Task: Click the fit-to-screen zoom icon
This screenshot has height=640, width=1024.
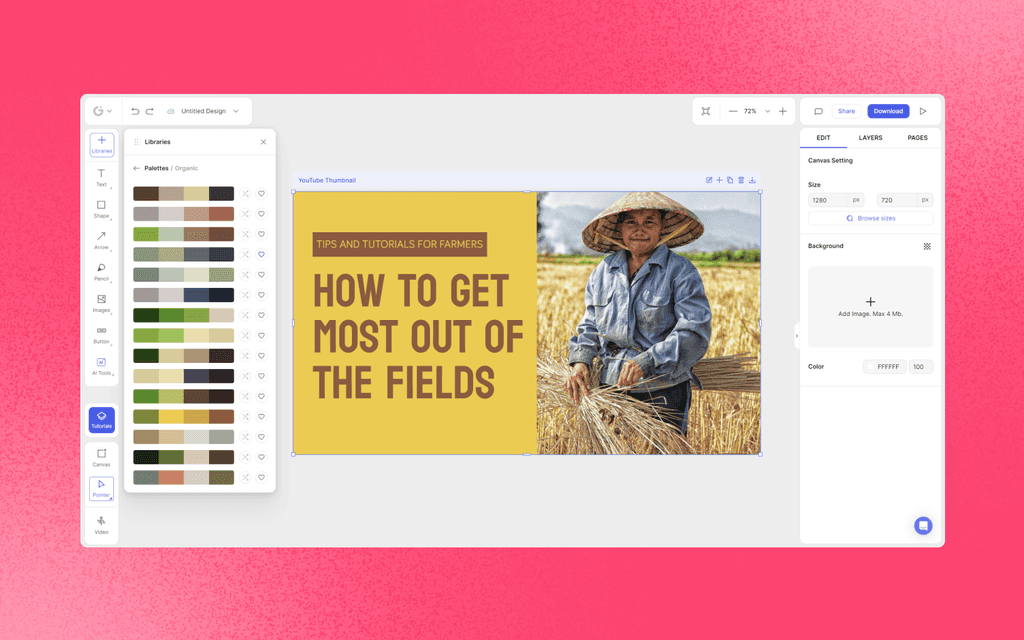Action: [x=706, y=111]
